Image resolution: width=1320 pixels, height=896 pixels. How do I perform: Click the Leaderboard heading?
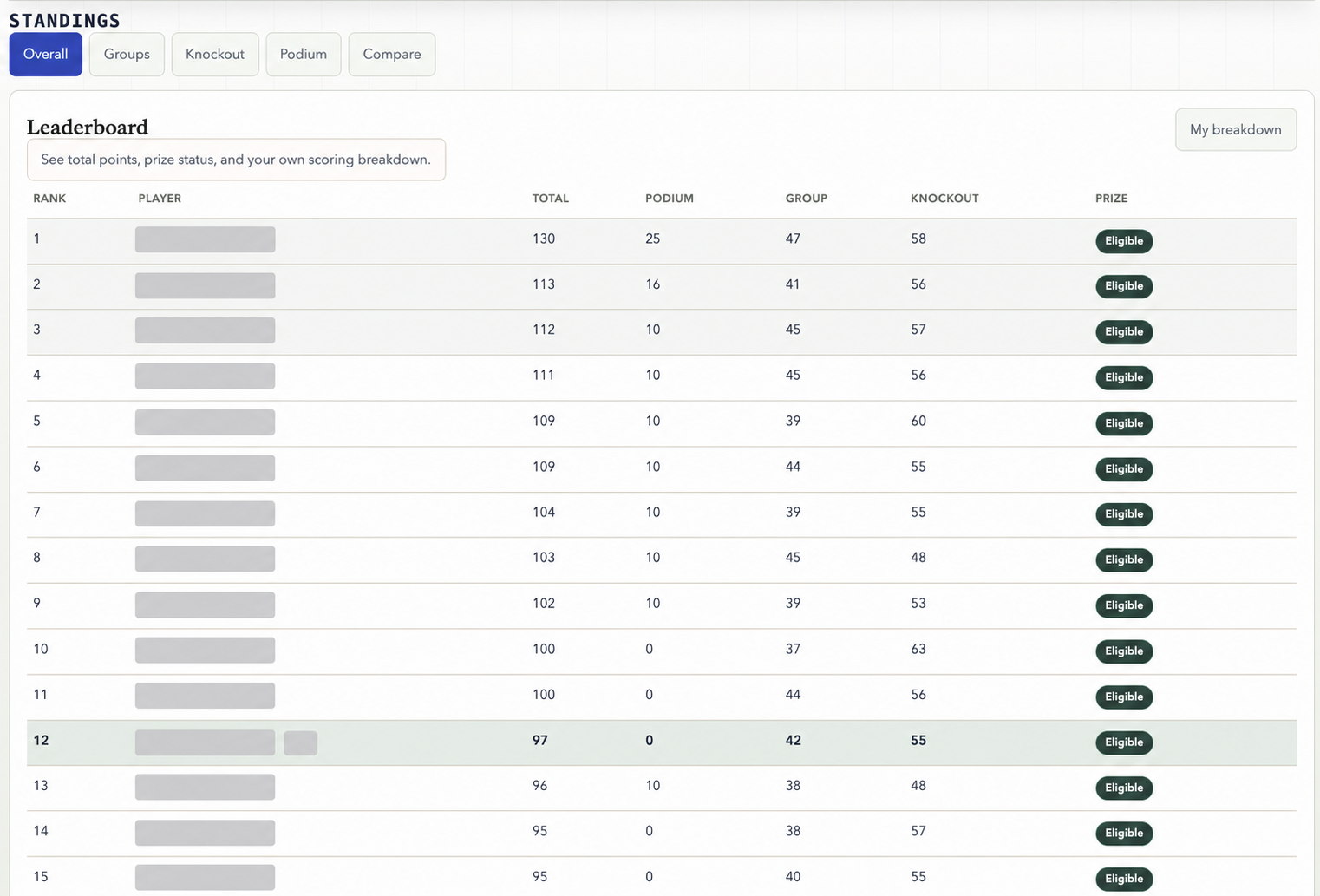(88, 128)
